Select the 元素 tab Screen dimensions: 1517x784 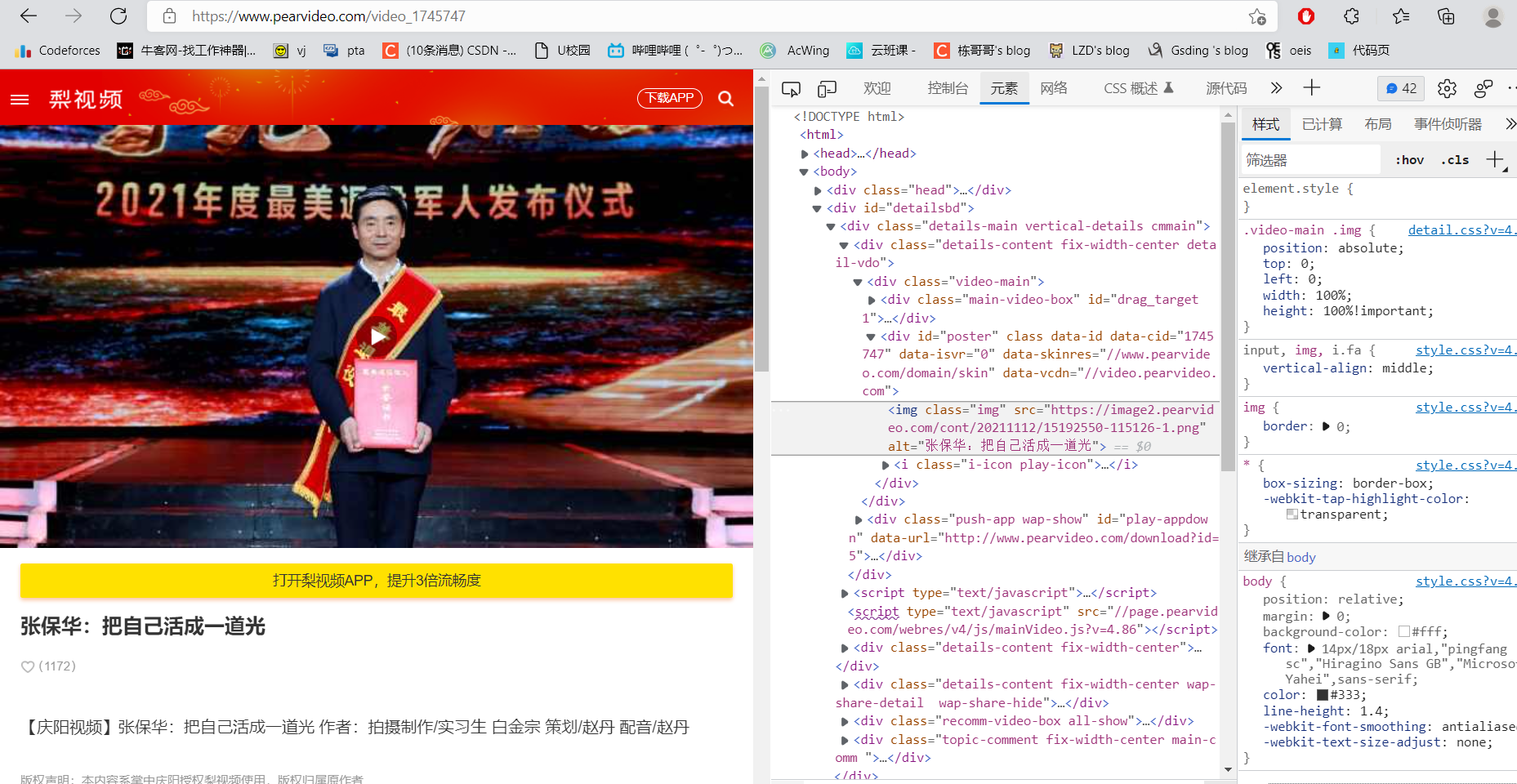pos(1004,88)
